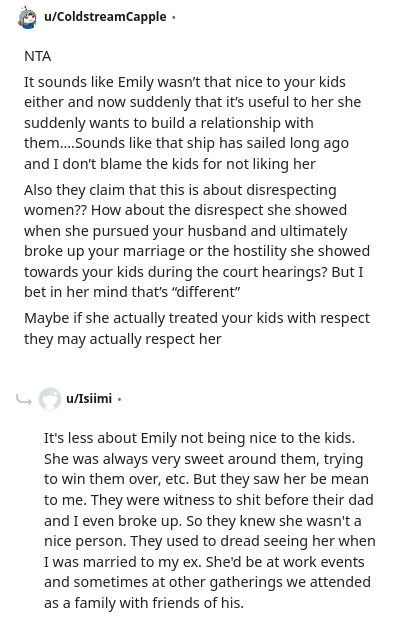Click the reply thread arrow icon
Screen dimensions: 400x638
click(x=24, y=400)
